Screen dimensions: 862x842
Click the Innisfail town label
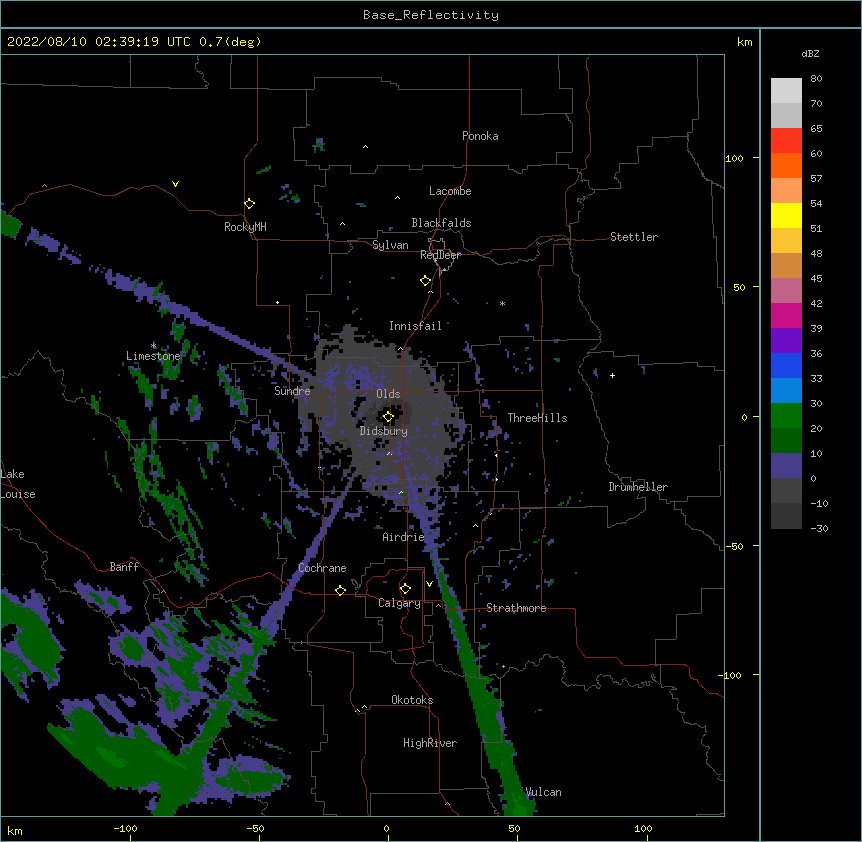(415, 326)
